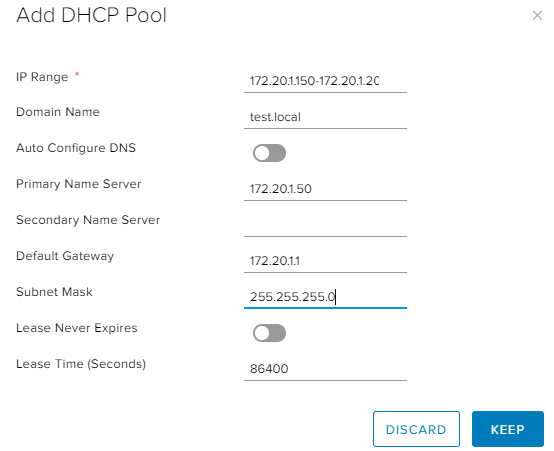554x451 pixels.
Task: Click the empty Secondary Name Server field
Action: [x=325, y=225]
